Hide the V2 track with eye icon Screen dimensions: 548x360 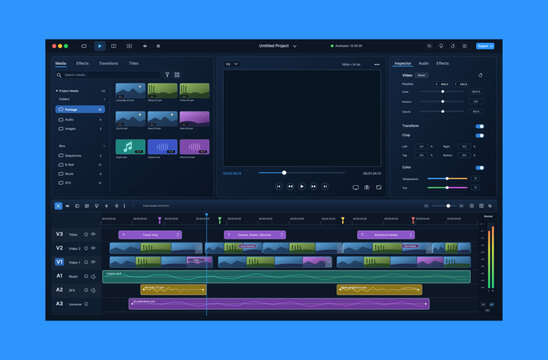93,248
